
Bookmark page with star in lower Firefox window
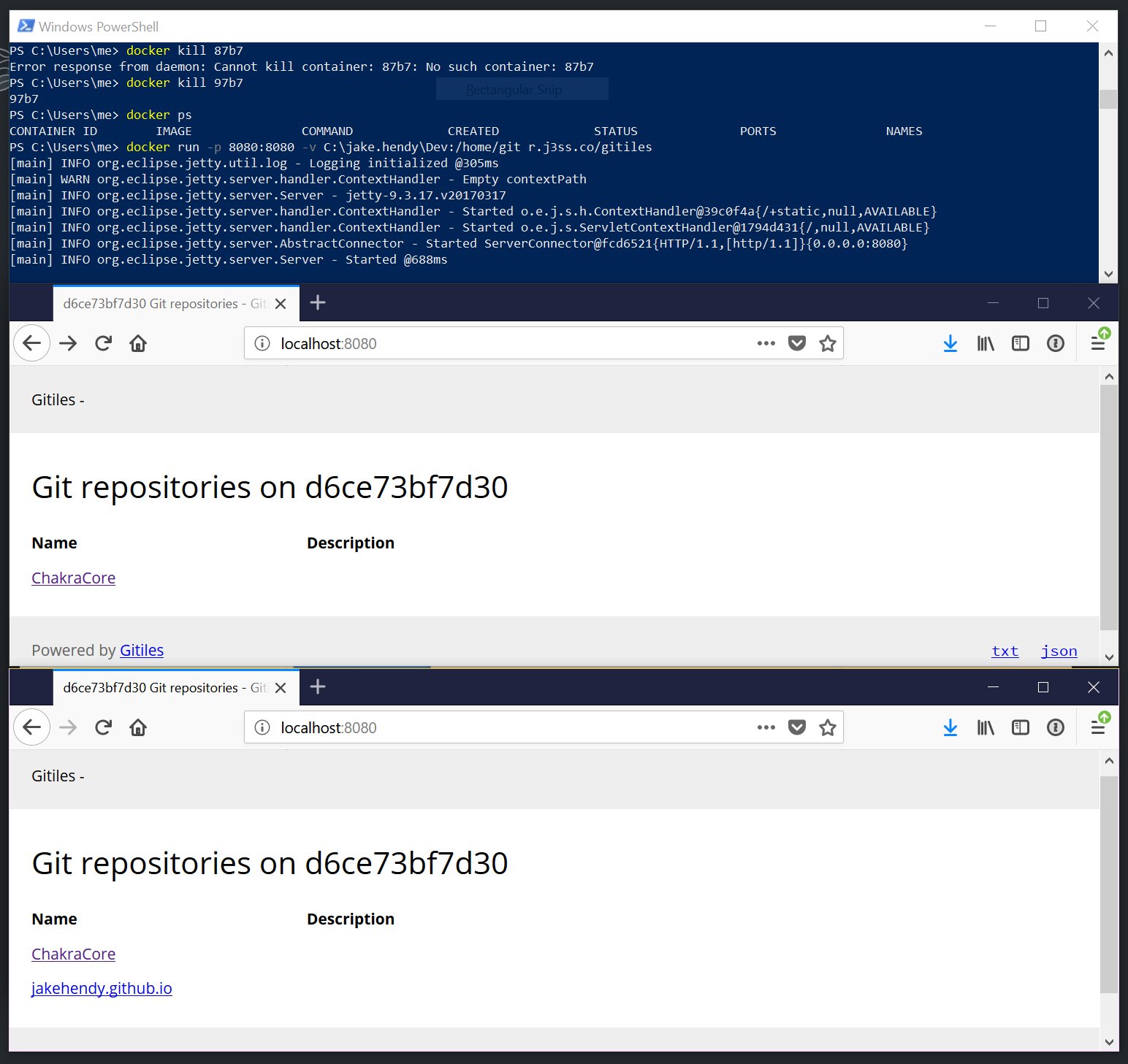[x=827, y=727]
